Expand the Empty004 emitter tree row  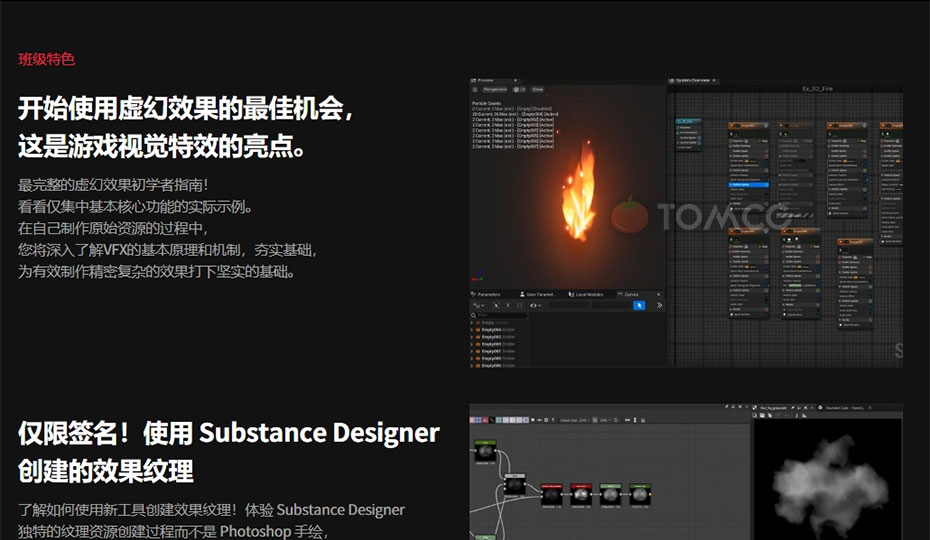tap(472, 330)
